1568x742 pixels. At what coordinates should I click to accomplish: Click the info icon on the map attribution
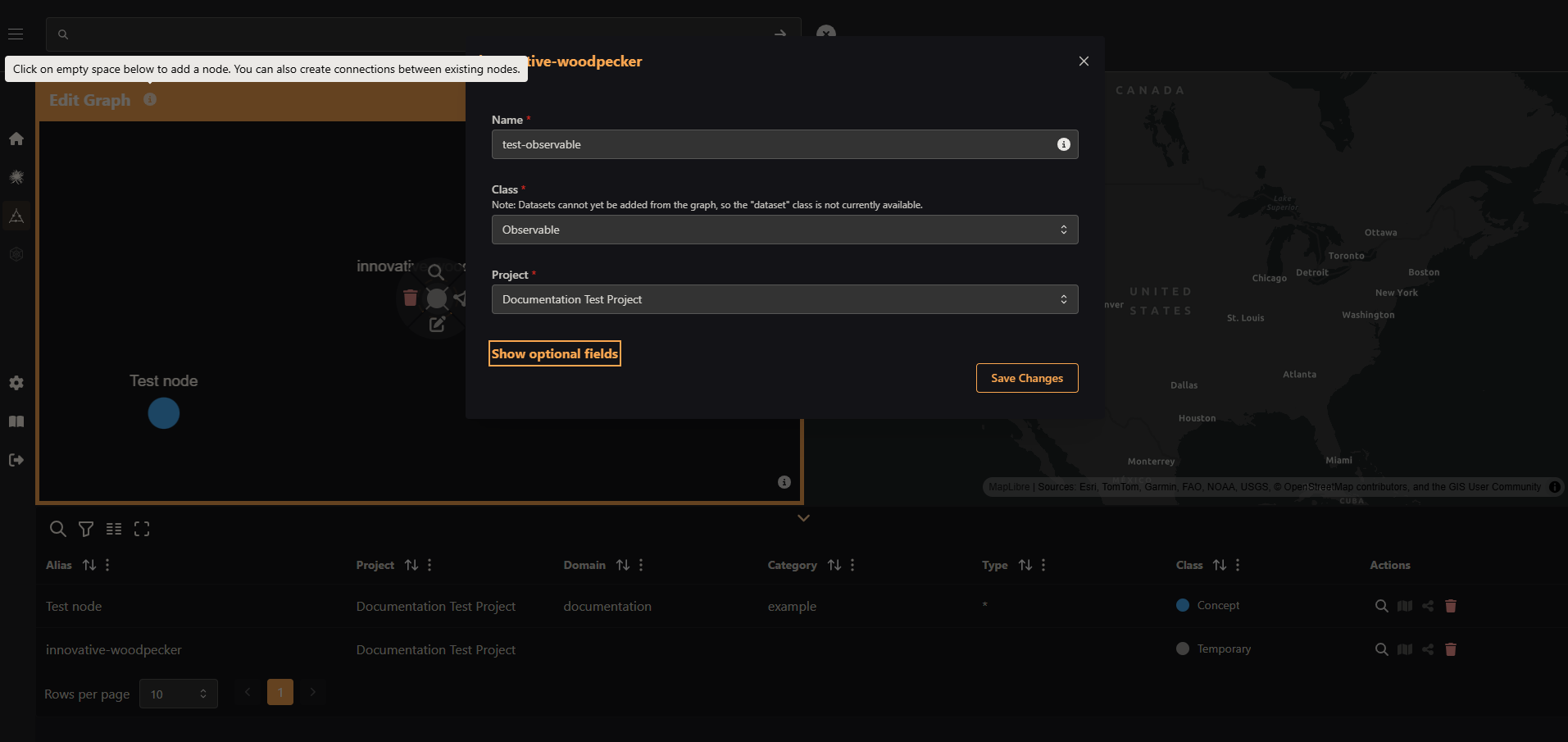point(1555,487)
